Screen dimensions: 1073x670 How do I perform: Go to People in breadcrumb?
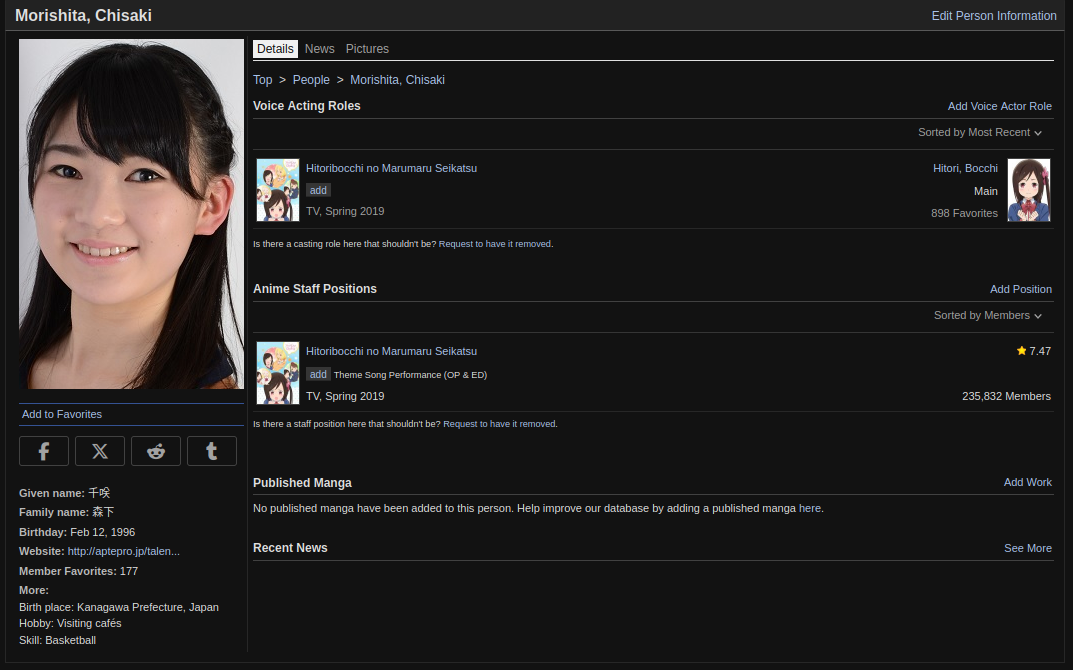[x=311, y=79]
